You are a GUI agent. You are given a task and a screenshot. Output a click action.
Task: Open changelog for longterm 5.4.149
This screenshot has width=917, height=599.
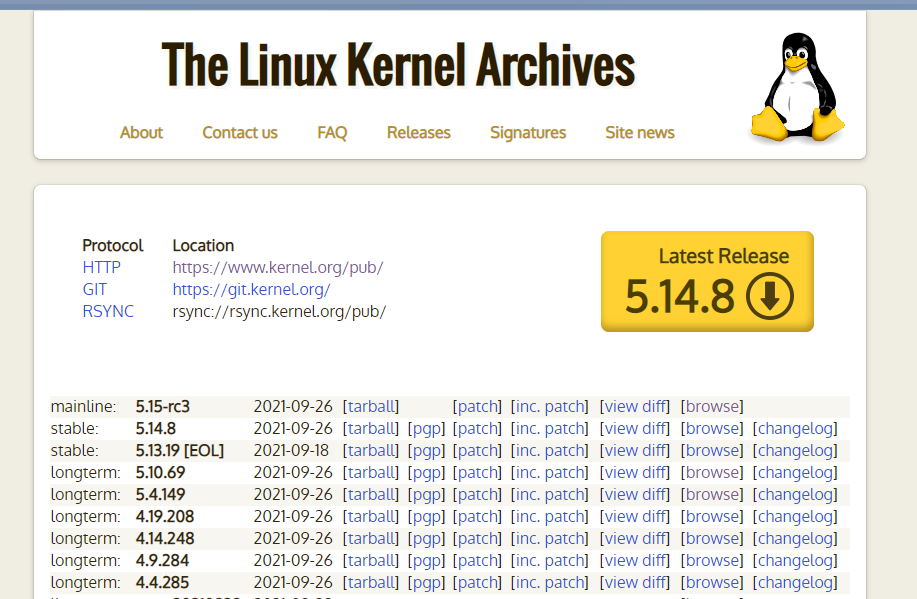click(795, 495)
